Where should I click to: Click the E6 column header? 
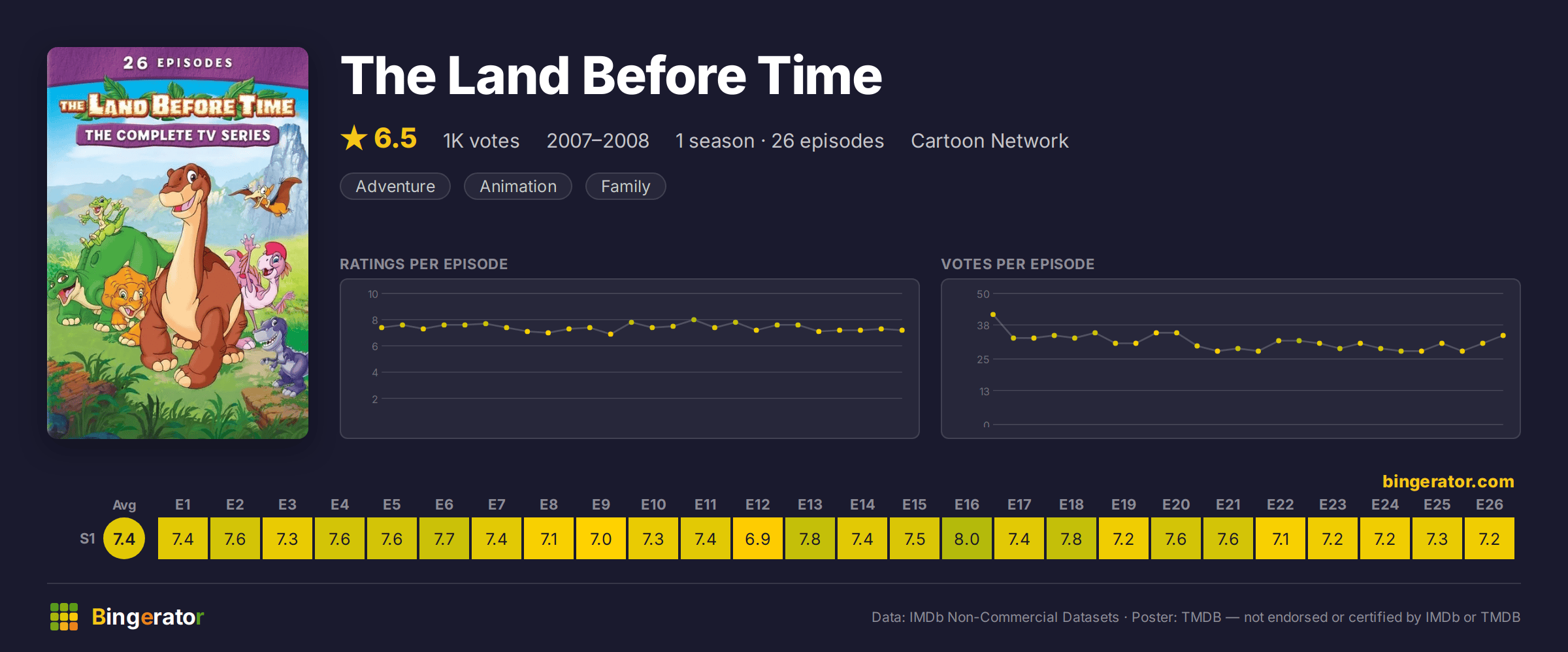pyautogui.click(x=444, y=504)
